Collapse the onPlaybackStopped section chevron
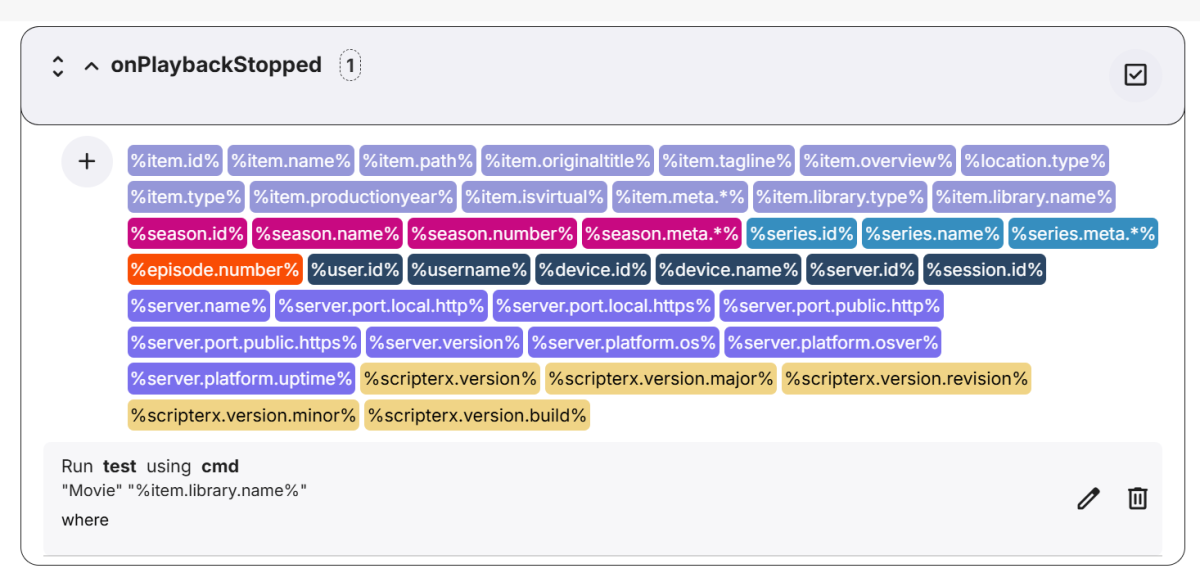 pyautogui.click(x=91, y=66)
